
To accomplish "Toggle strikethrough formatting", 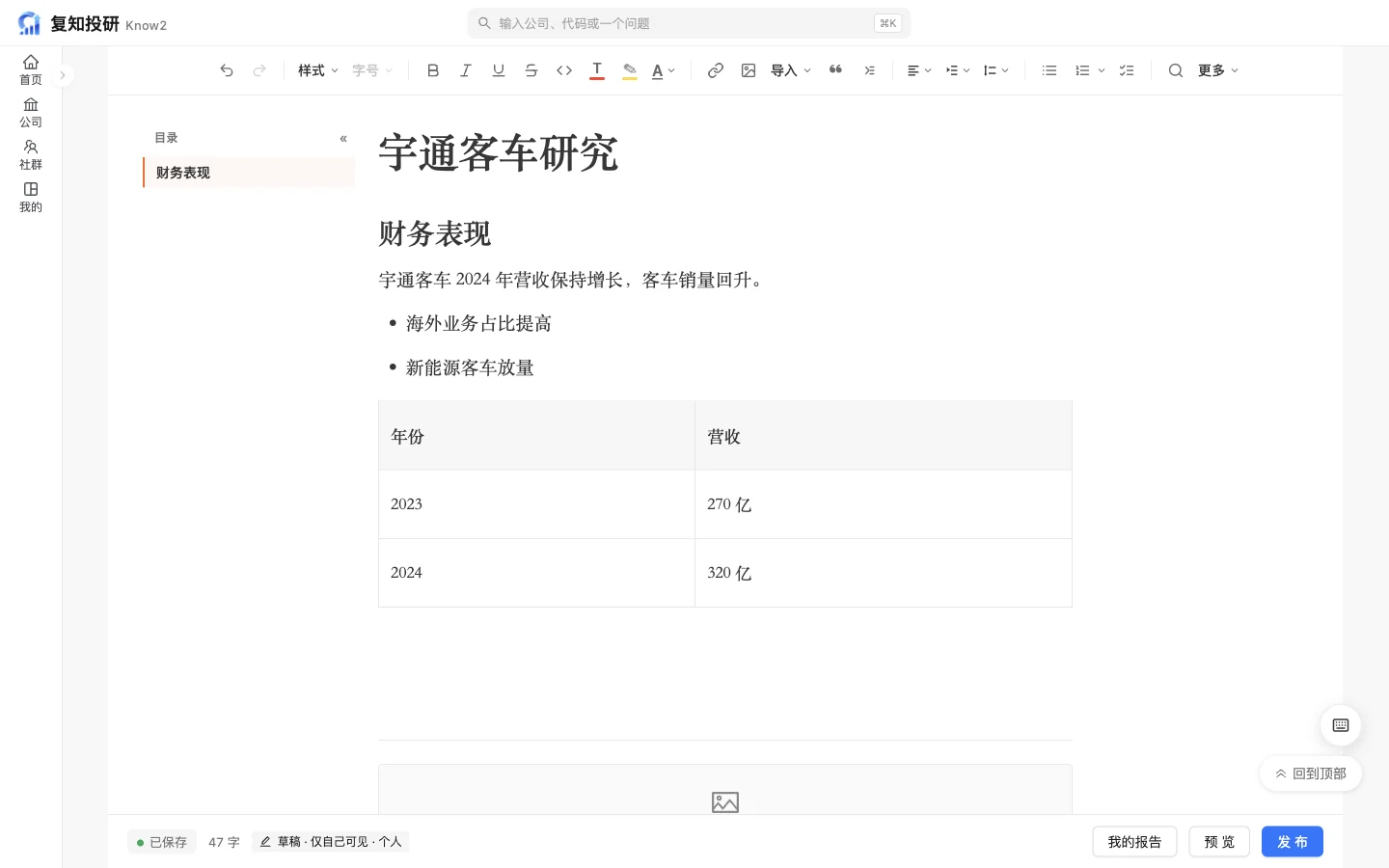I will (x=531, y=70).
